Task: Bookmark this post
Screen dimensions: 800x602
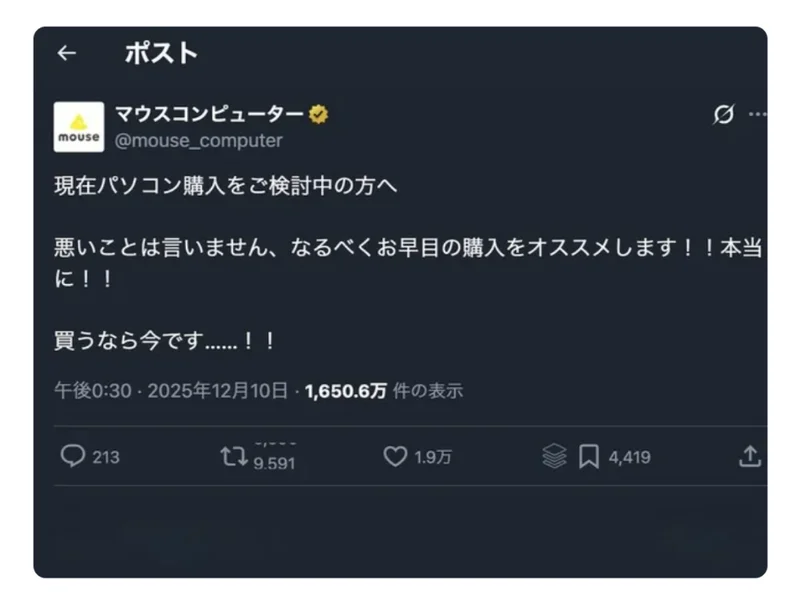Action: click(589, 456)
